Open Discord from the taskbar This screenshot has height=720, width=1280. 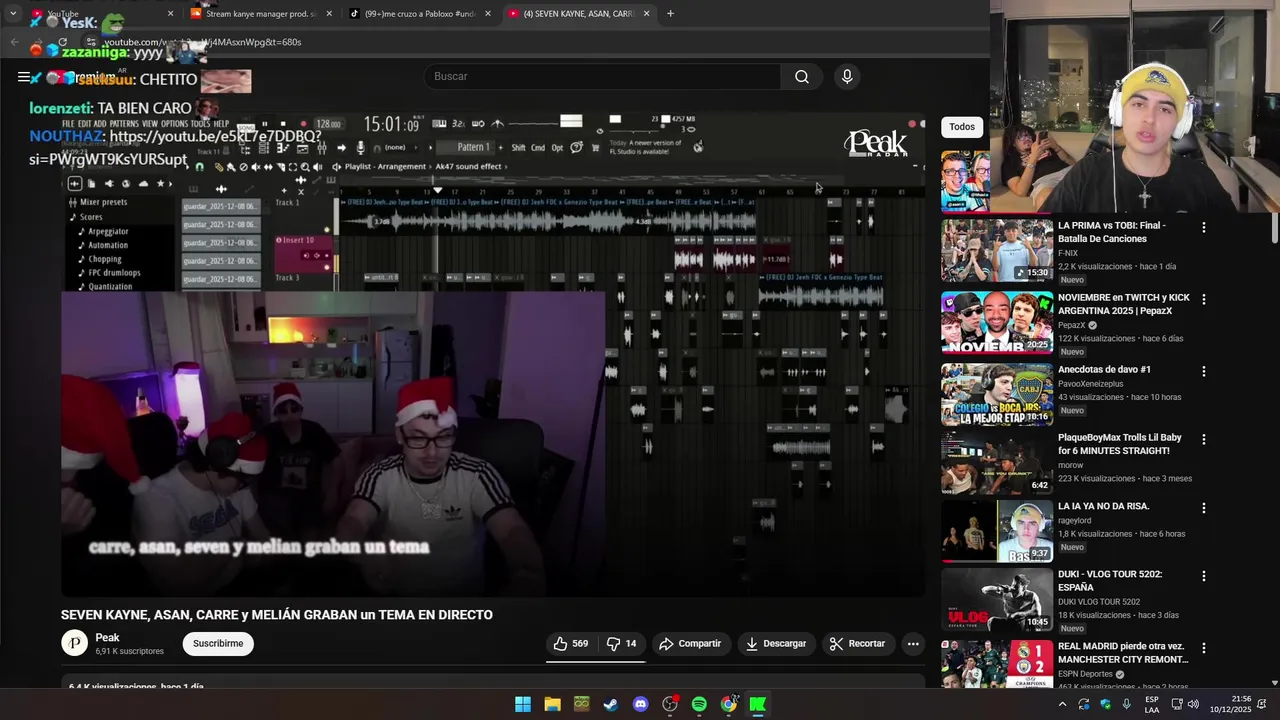click(x=641, y=704)
